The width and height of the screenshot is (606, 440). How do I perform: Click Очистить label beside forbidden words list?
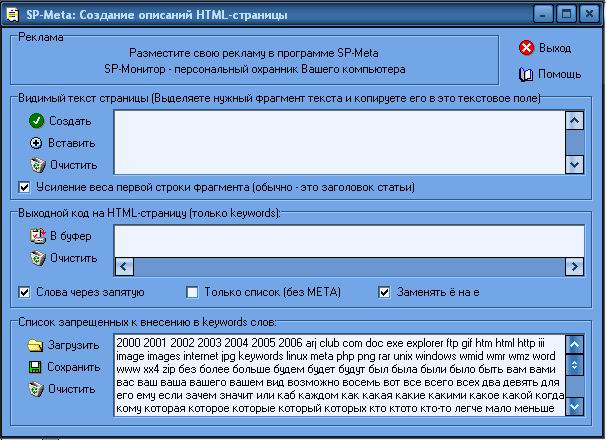click(71, 389)
